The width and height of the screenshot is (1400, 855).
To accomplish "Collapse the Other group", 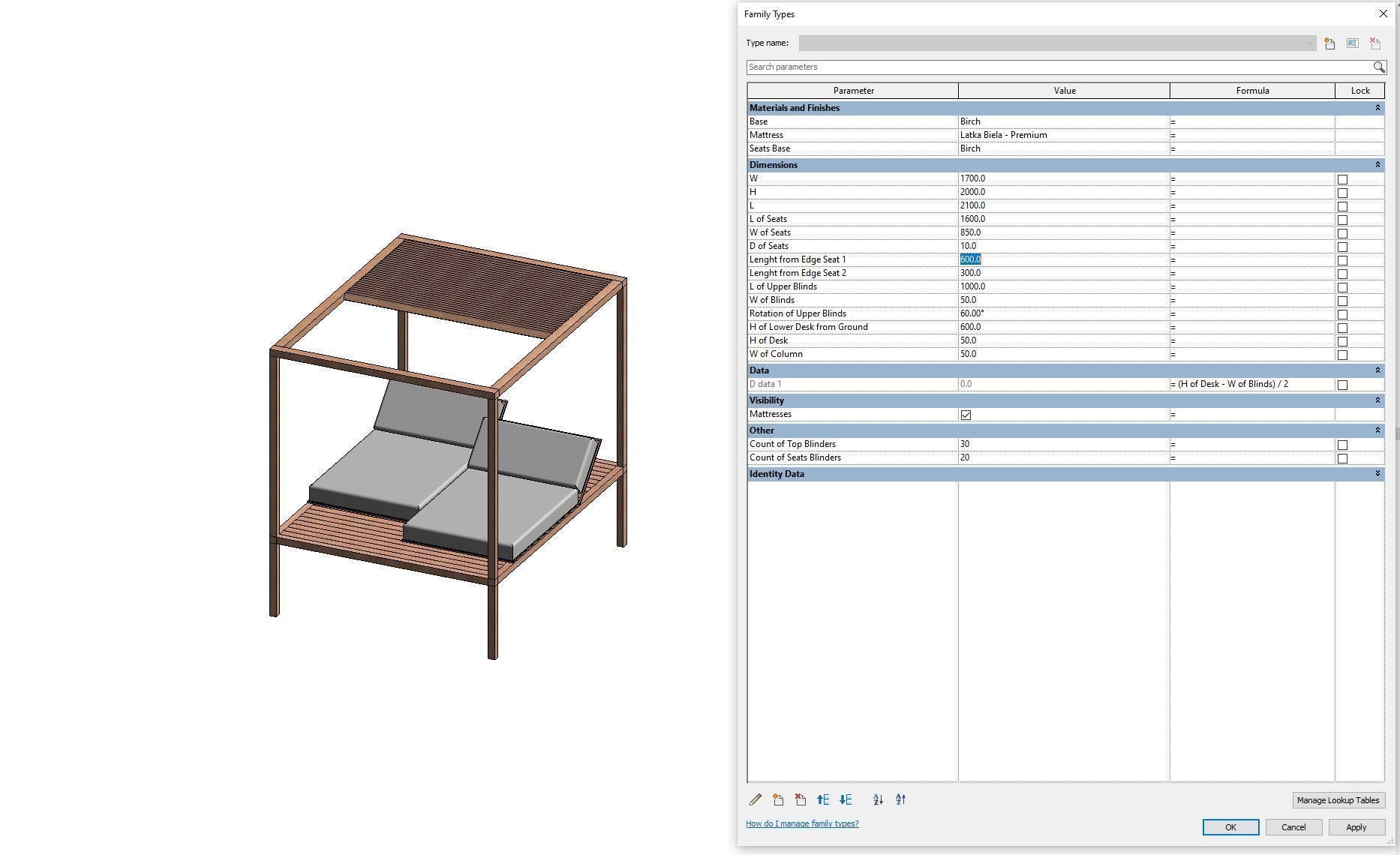I will pyautogui.click(x=1377, y=430).
